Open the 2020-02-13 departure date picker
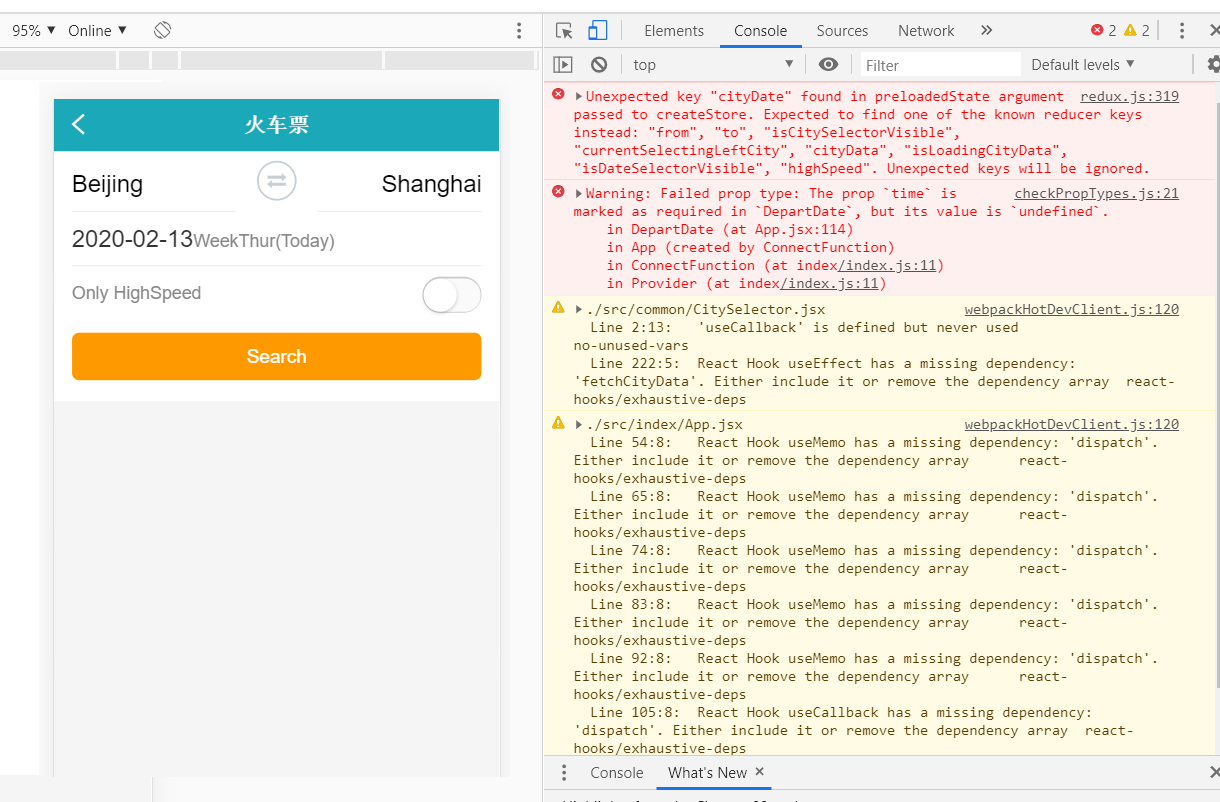Viewport: 1220px width, 802px height. [132, 240]
